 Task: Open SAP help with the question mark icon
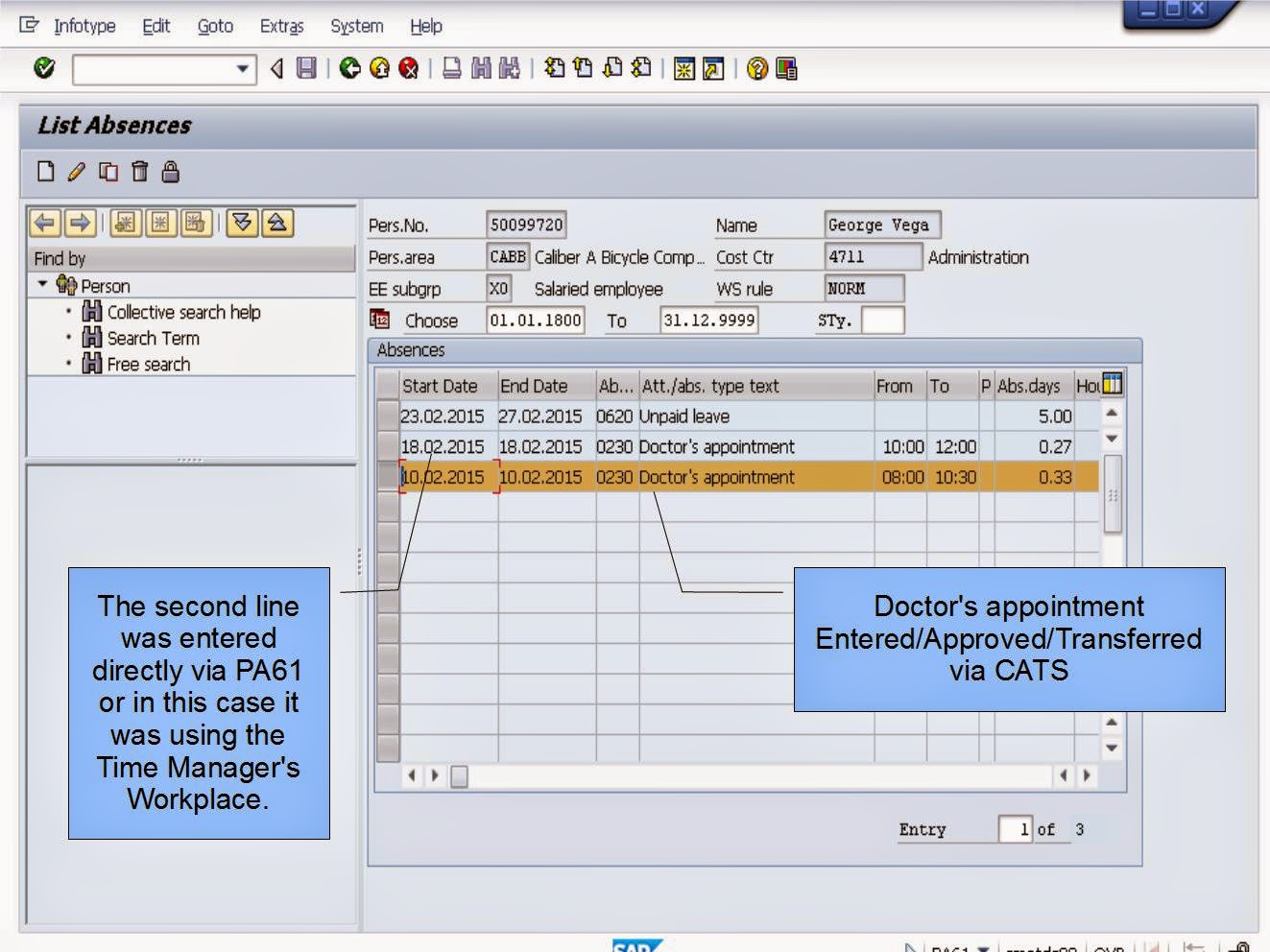757,67
